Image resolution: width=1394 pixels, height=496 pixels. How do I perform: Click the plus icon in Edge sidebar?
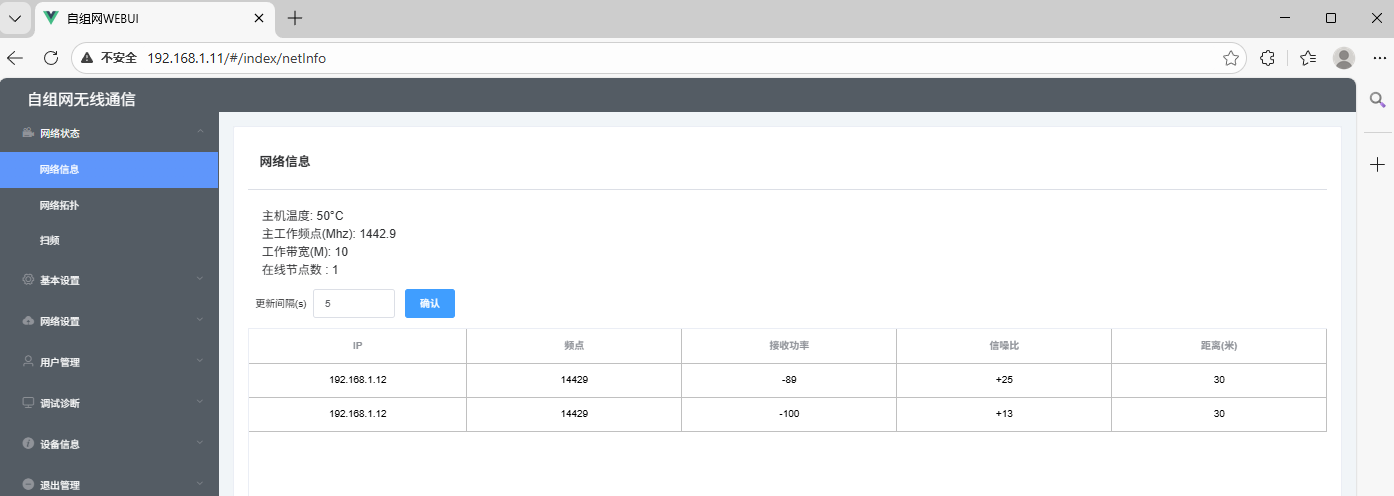(x=1377, y=164)
